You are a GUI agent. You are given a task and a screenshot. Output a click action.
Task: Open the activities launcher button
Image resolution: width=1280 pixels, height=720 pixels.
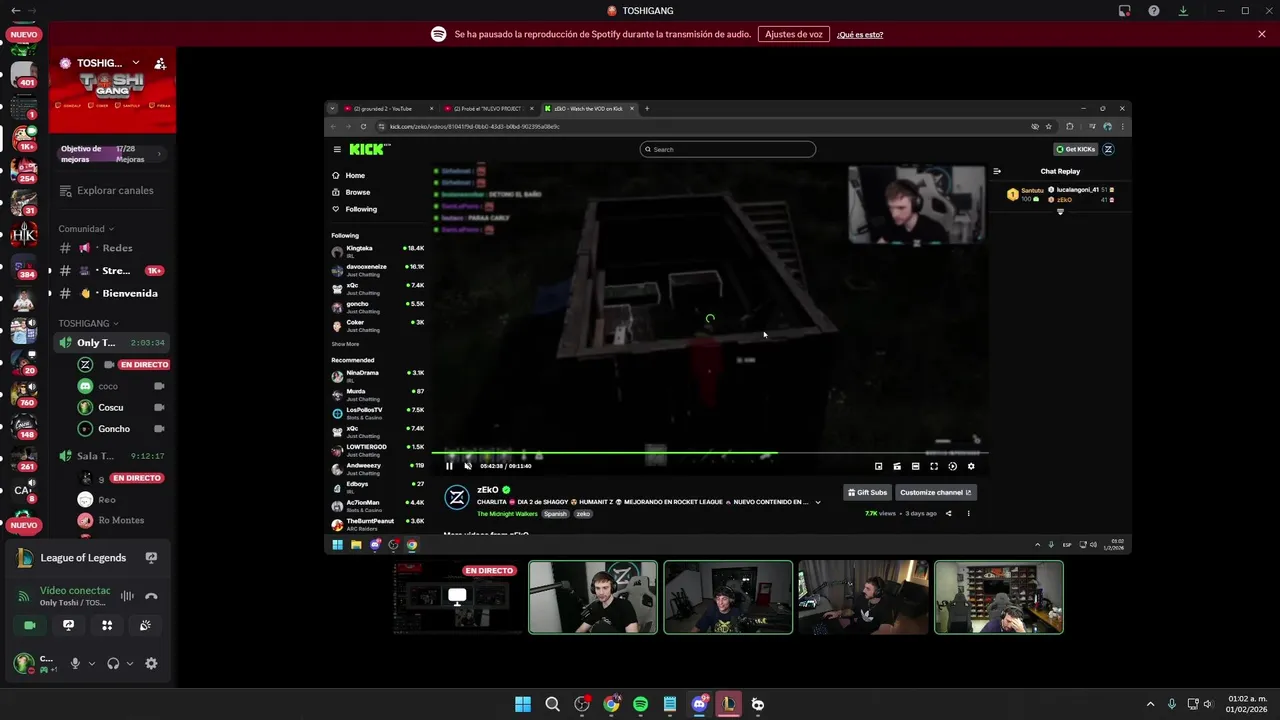107,625
